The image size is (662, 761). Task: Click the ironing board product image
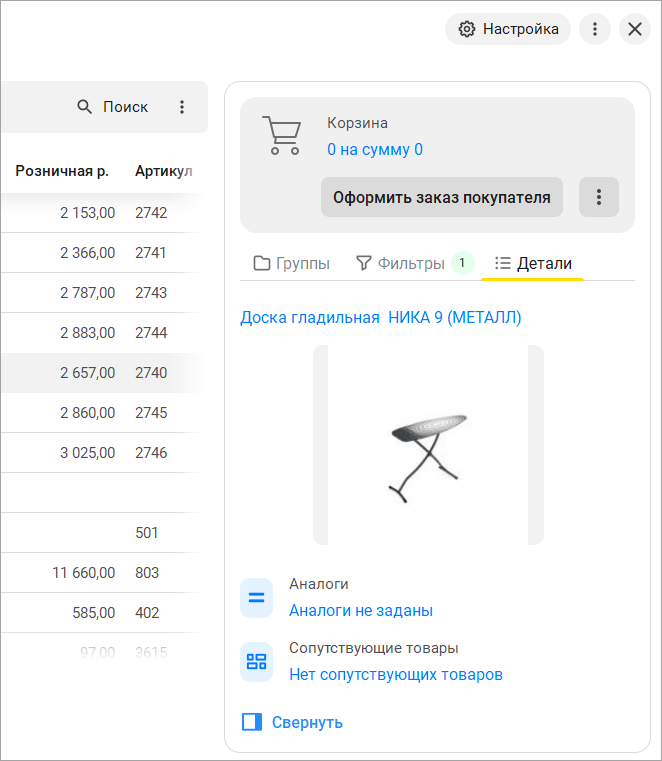tap(428, 446)
